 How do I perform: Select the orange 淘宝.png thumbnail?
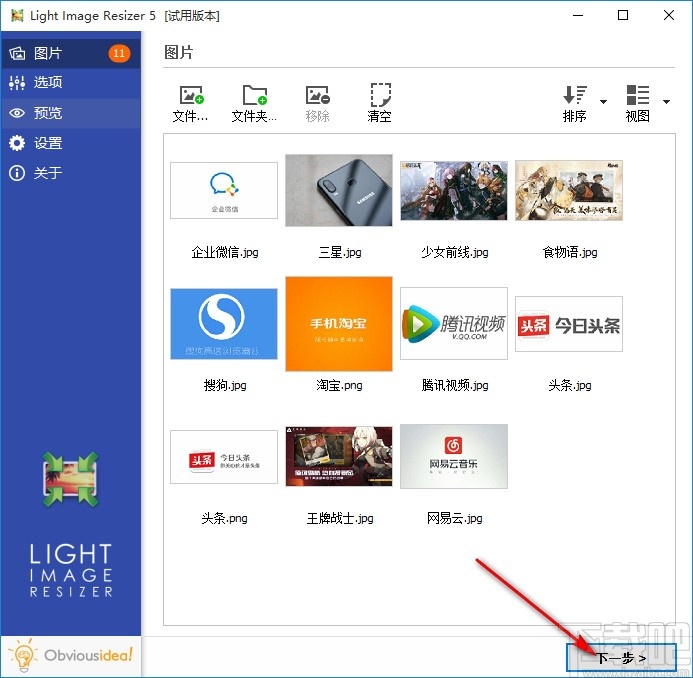coord(339,324)
